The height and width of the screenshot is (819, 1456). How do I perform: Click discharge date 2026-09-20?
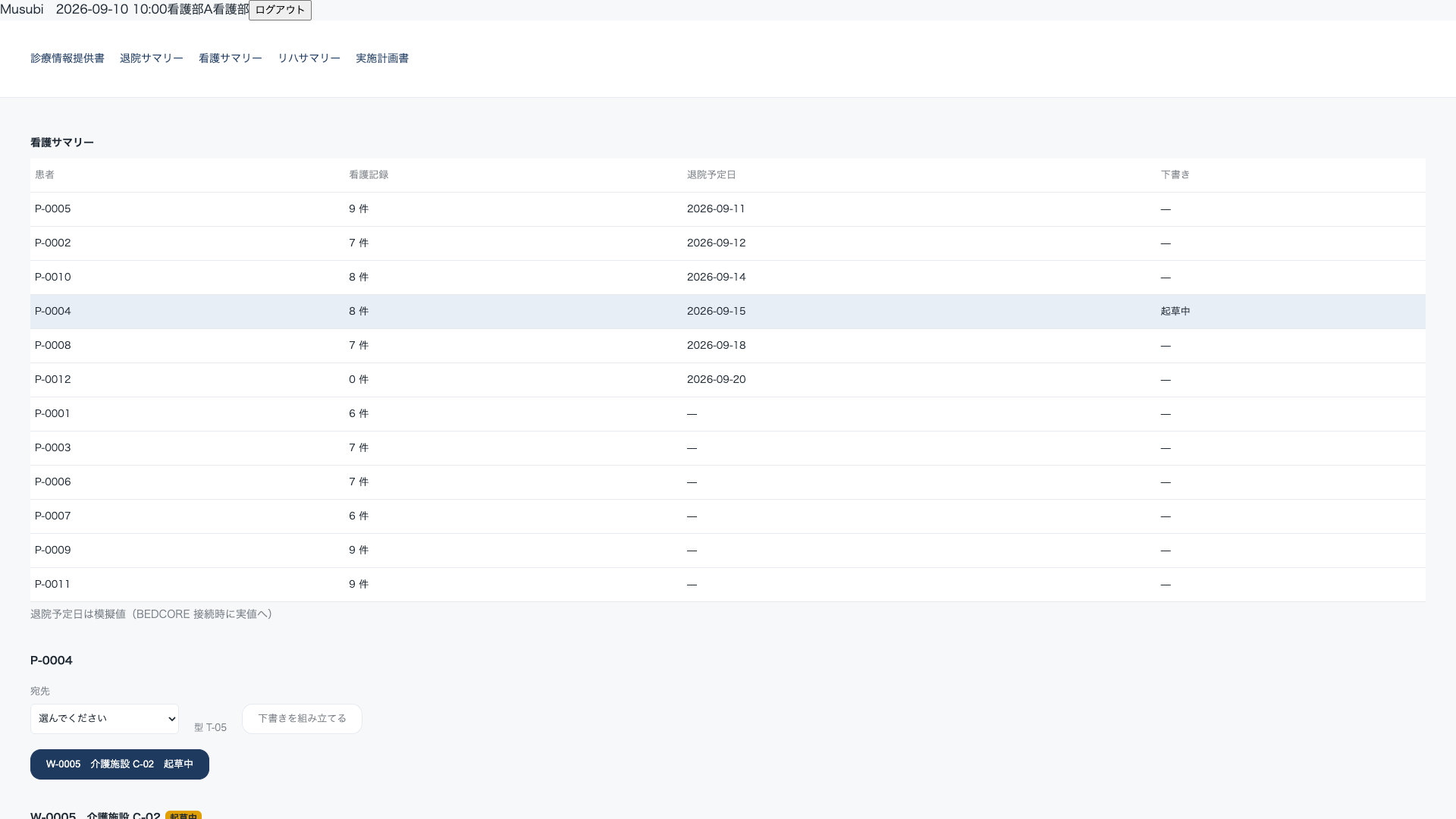[716, 380]
